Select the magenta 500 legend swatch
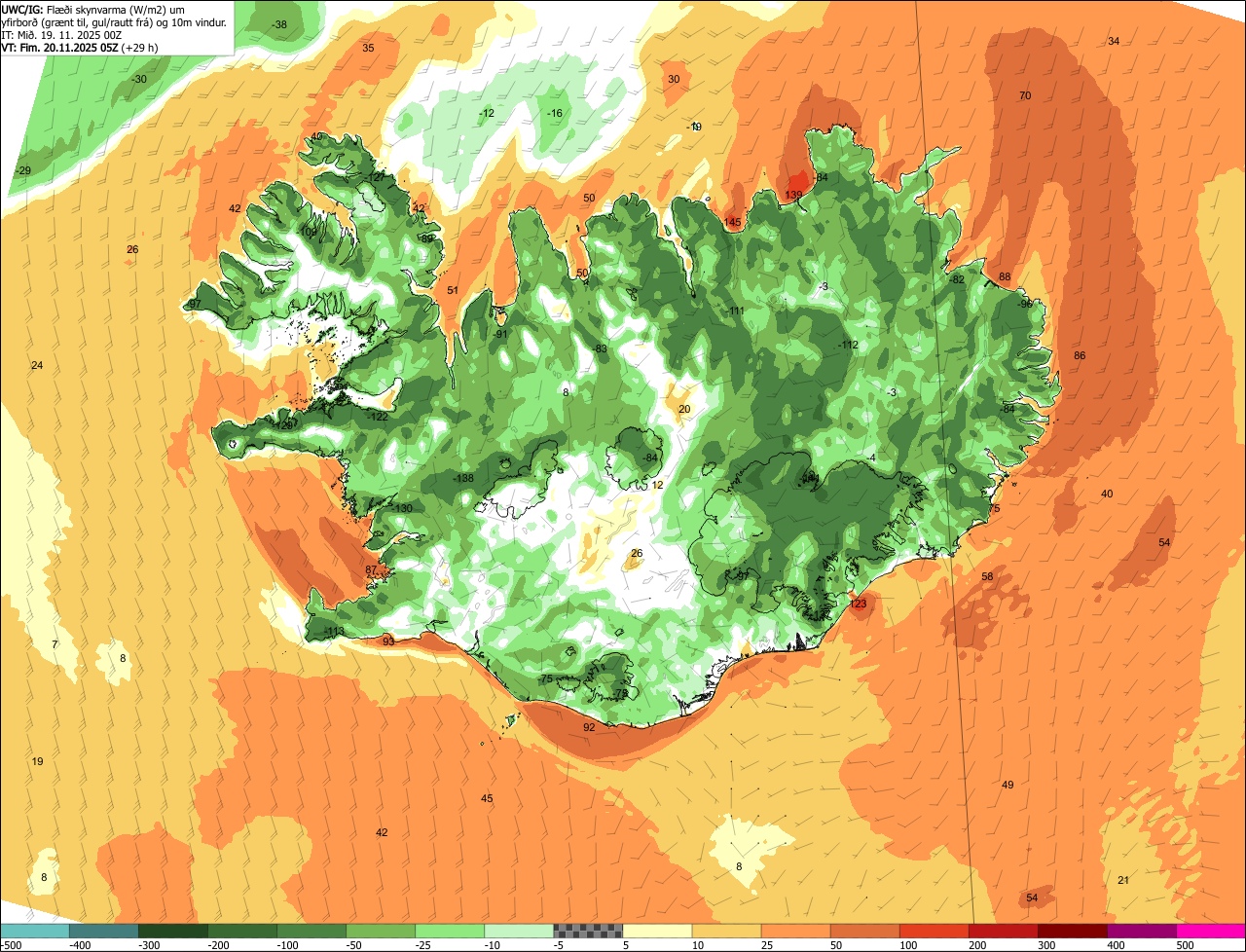Screen dimensions: 1246x952 pos(1211,931)
